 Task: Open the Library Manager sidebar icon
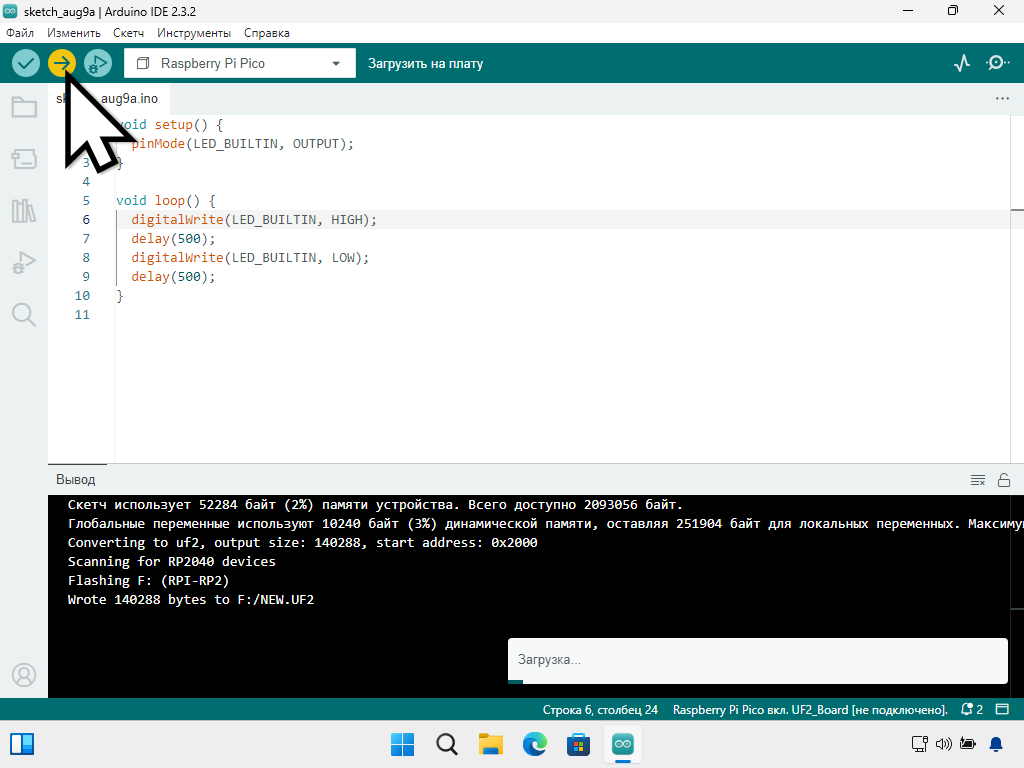pyautogui.click(x=24, y=211)
